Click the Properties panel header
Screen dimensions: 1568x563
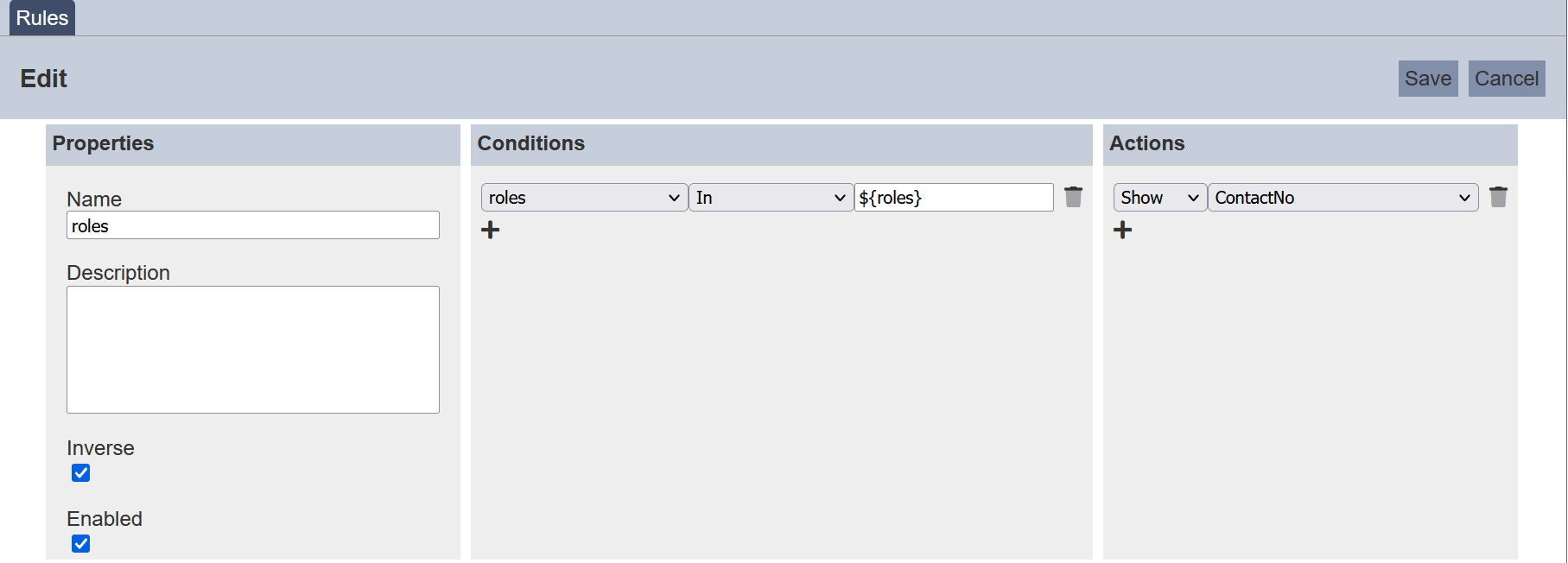click(103, 143)
